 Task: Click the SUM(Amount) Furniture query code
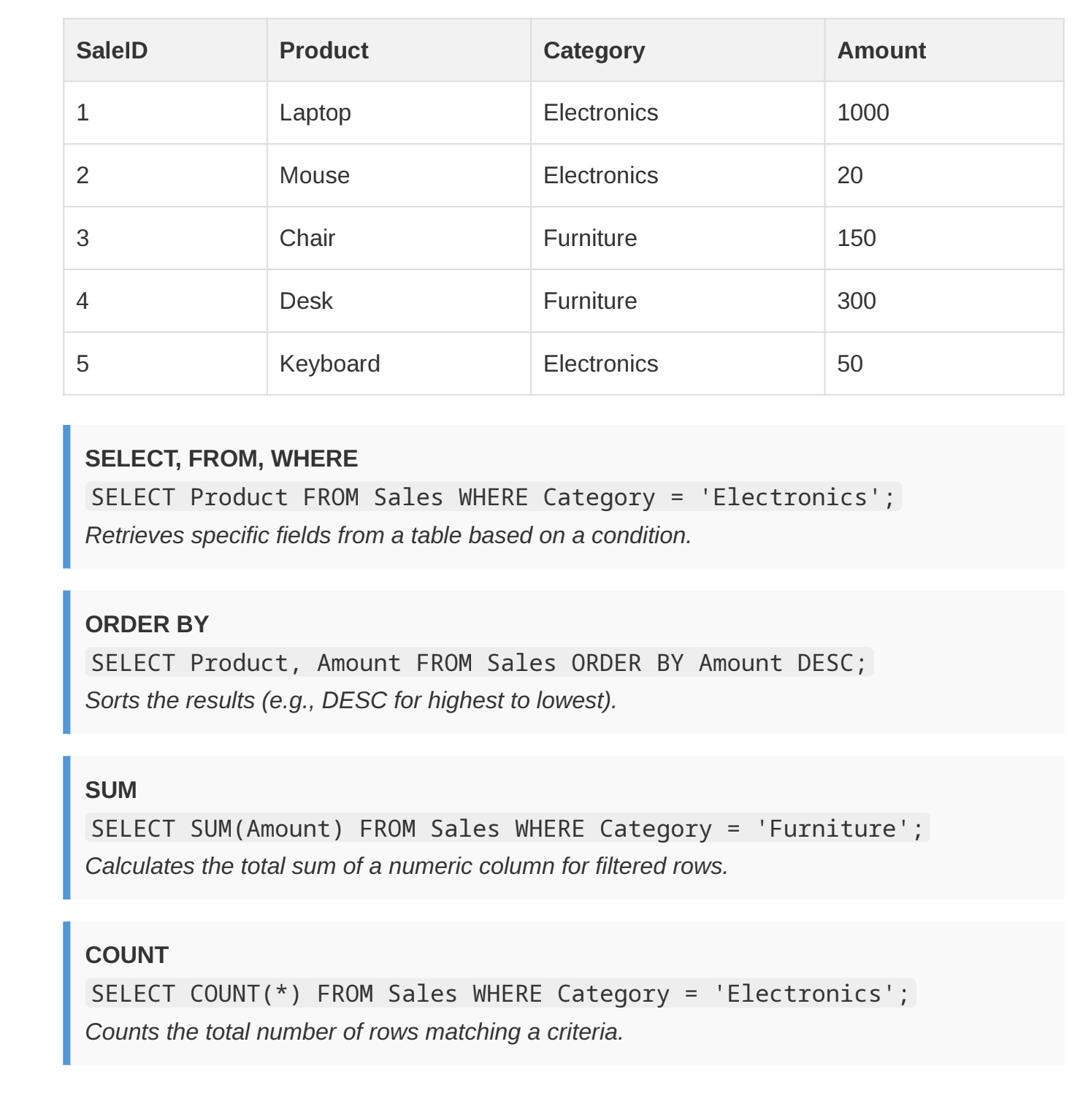pos(508,829)
